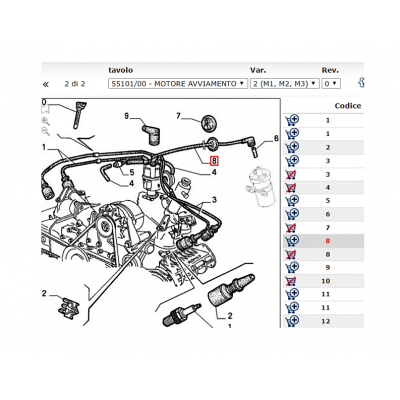Image resolution: width=400 pixels, height=400 pixels.
Task: Click the code 7 cell
Action: click(x=328, y=228)
